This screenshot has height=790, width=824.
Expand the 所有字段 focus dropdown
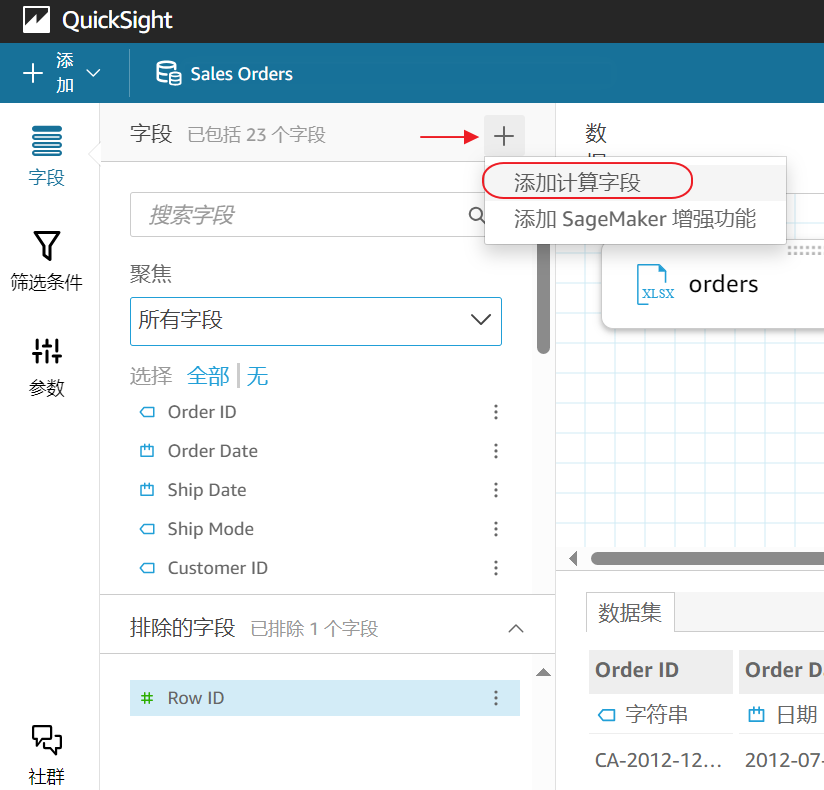coord(316,321)
